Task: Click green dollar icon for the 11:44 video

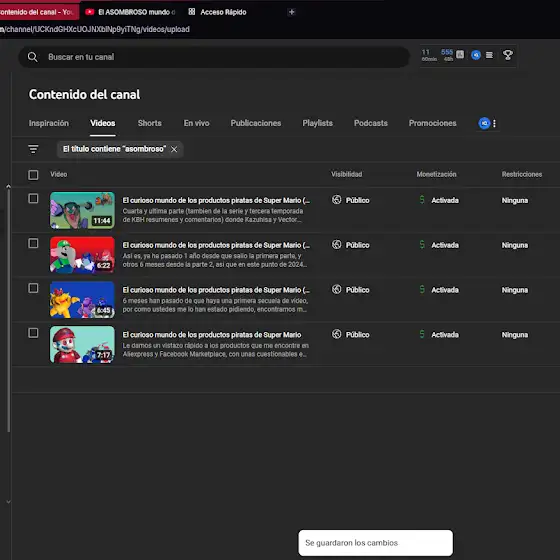Action: (x=422, y=200)
